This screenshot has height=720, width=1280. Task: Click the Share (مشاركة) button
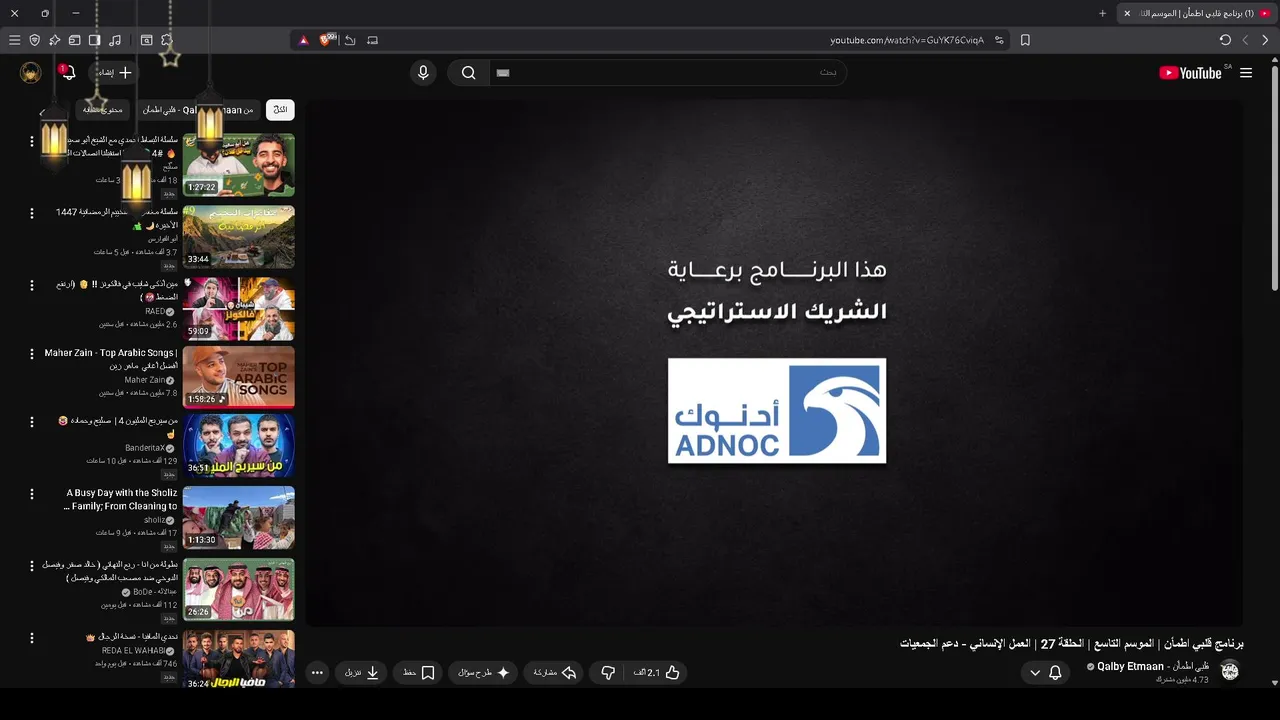pyautogui.click(x=555, y=673)
